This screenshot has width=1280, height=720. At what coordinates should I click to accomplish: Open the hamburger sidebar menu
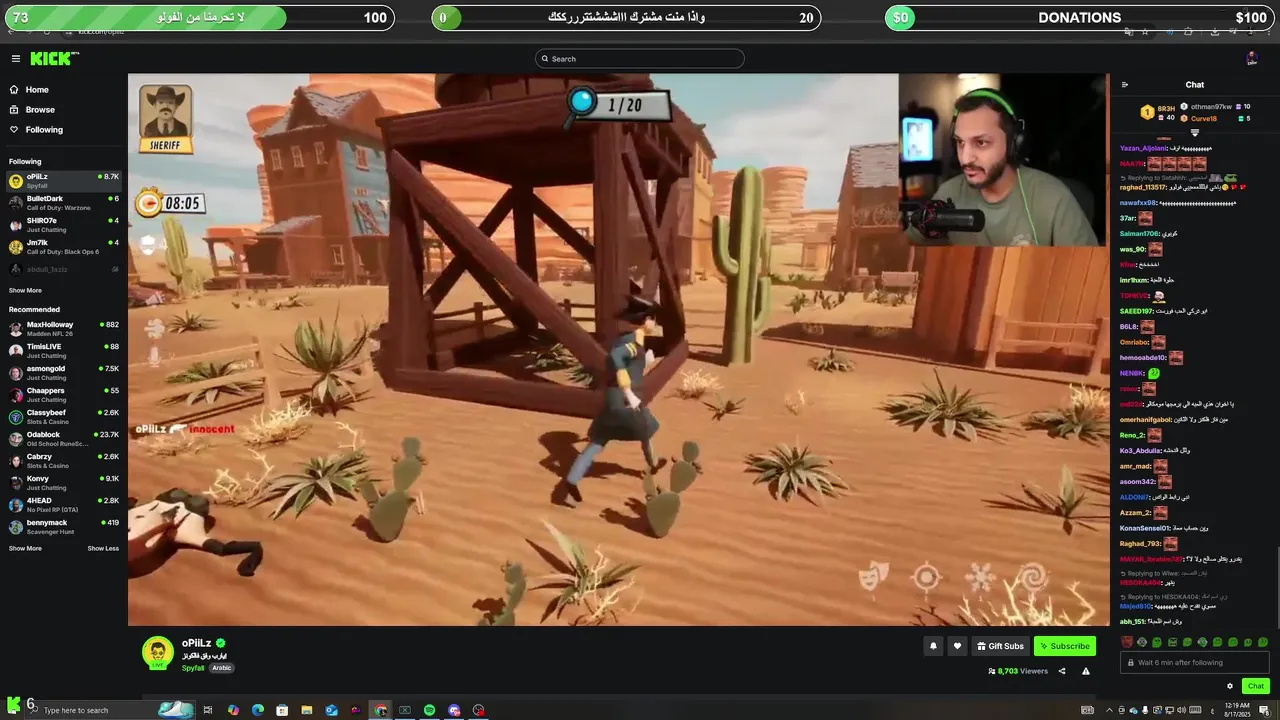pos(16,59)
